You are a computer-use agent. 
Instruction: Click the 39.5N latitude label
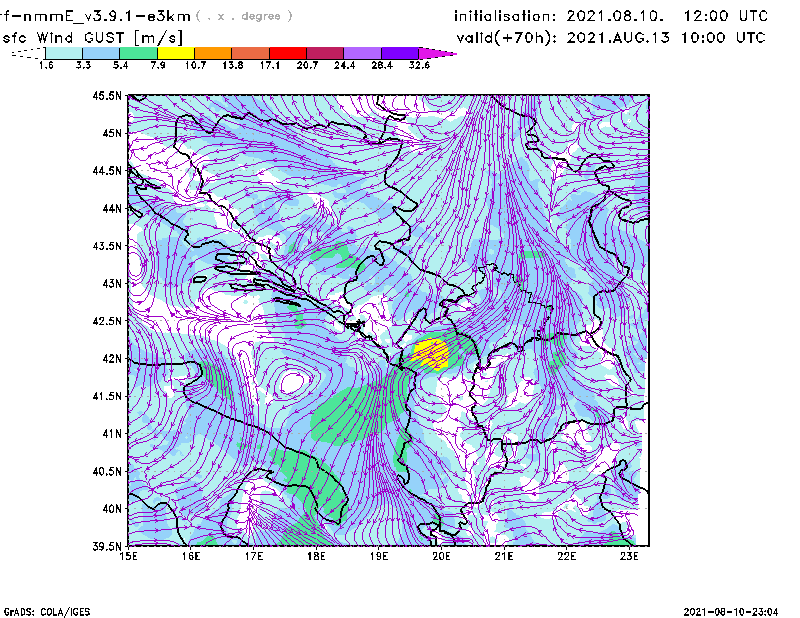coord(108,546)
